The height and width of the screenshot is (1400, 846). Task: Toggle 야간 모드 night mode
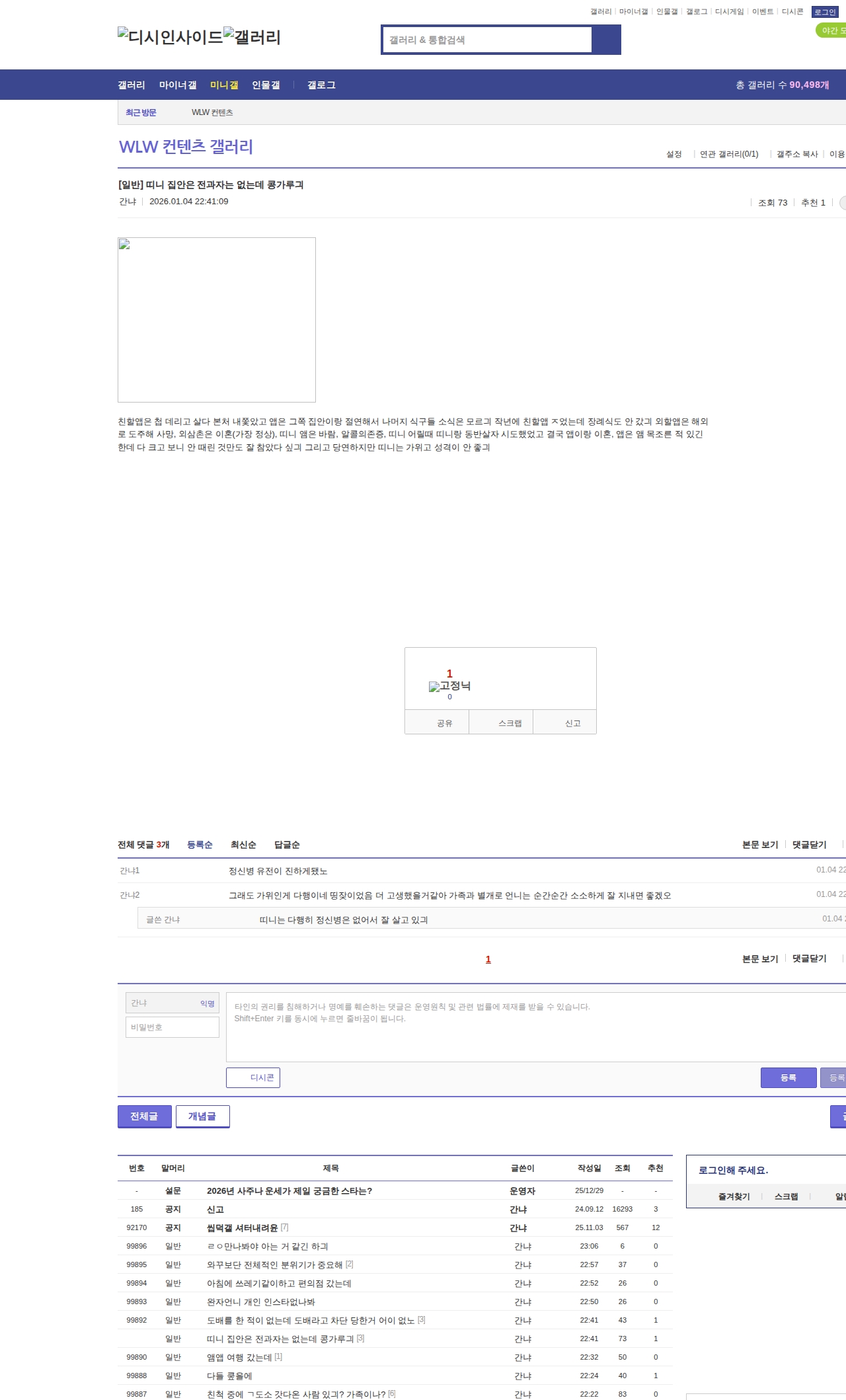pyautogui.click(x=831, y=30)
